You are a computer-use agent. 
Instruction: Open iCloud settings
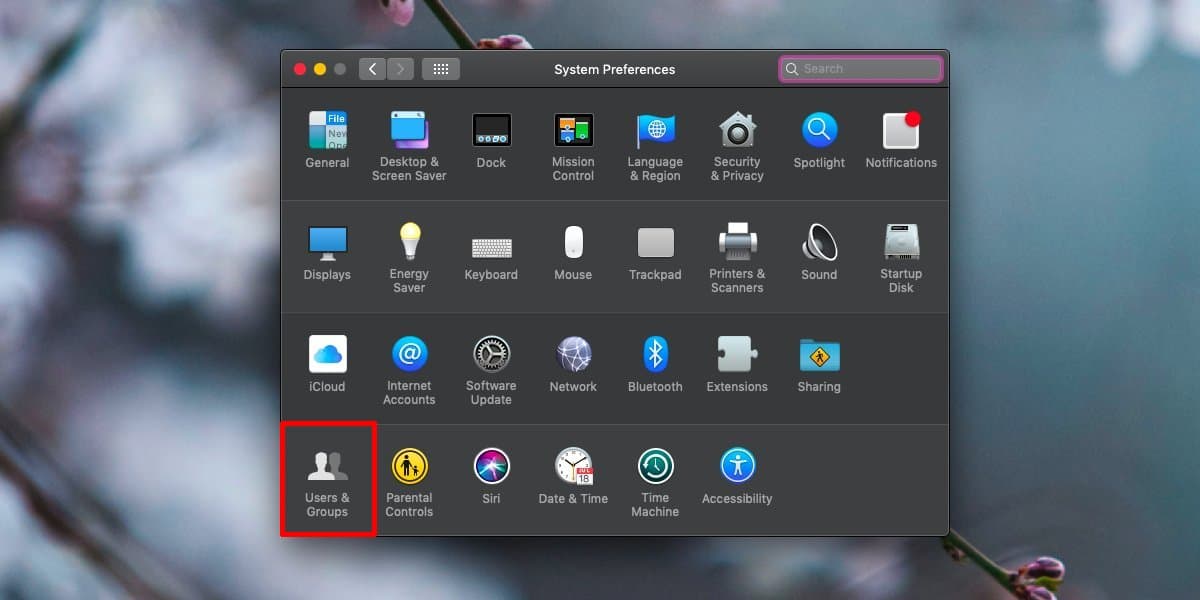tap(327, 364)
